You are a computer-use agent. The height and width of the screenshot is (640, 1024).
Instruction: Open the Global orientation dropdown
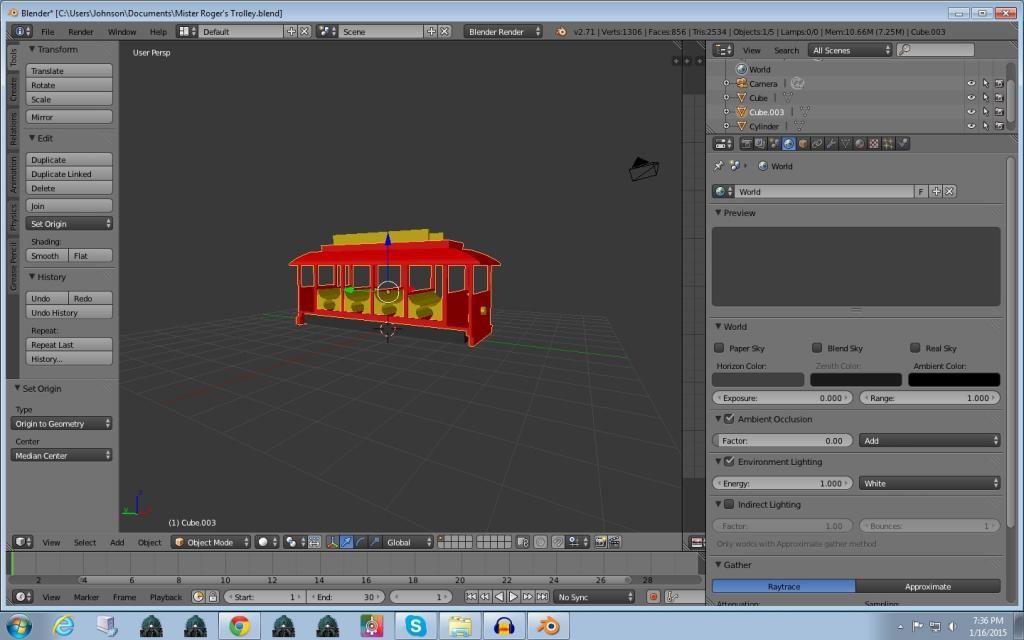point(408,542)
